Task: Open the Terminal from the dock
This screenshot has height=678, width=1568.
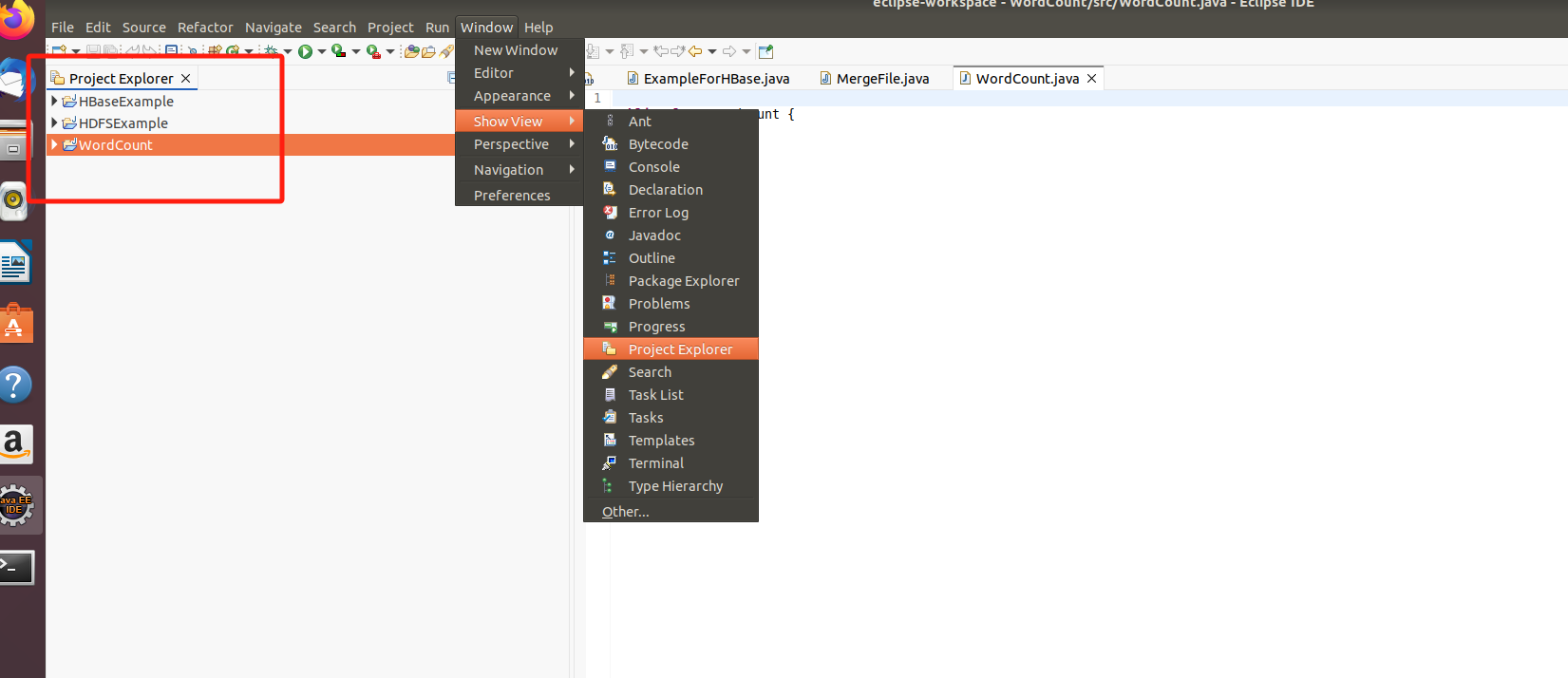Action: coord(17,567)
